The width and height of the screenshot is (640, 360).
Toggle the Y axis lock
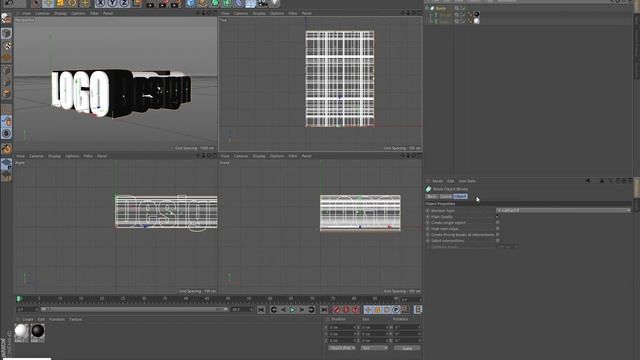112,3
